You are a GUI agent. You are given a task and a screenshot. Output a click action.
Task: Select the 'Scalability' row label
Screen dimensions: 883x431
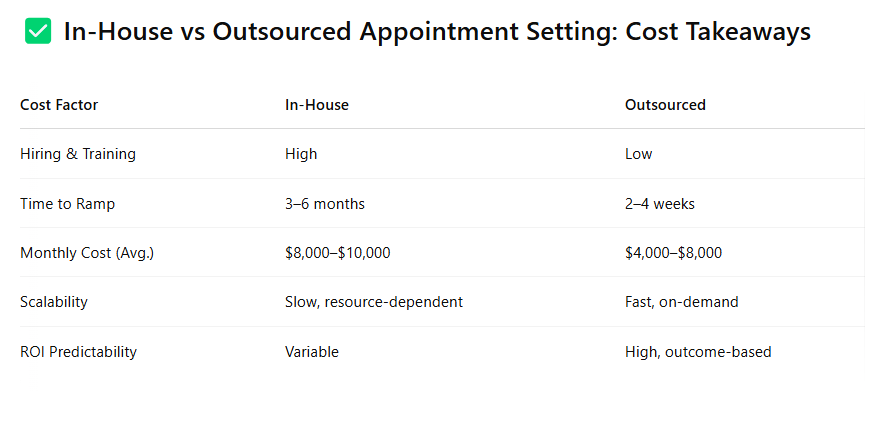(54, 302)
